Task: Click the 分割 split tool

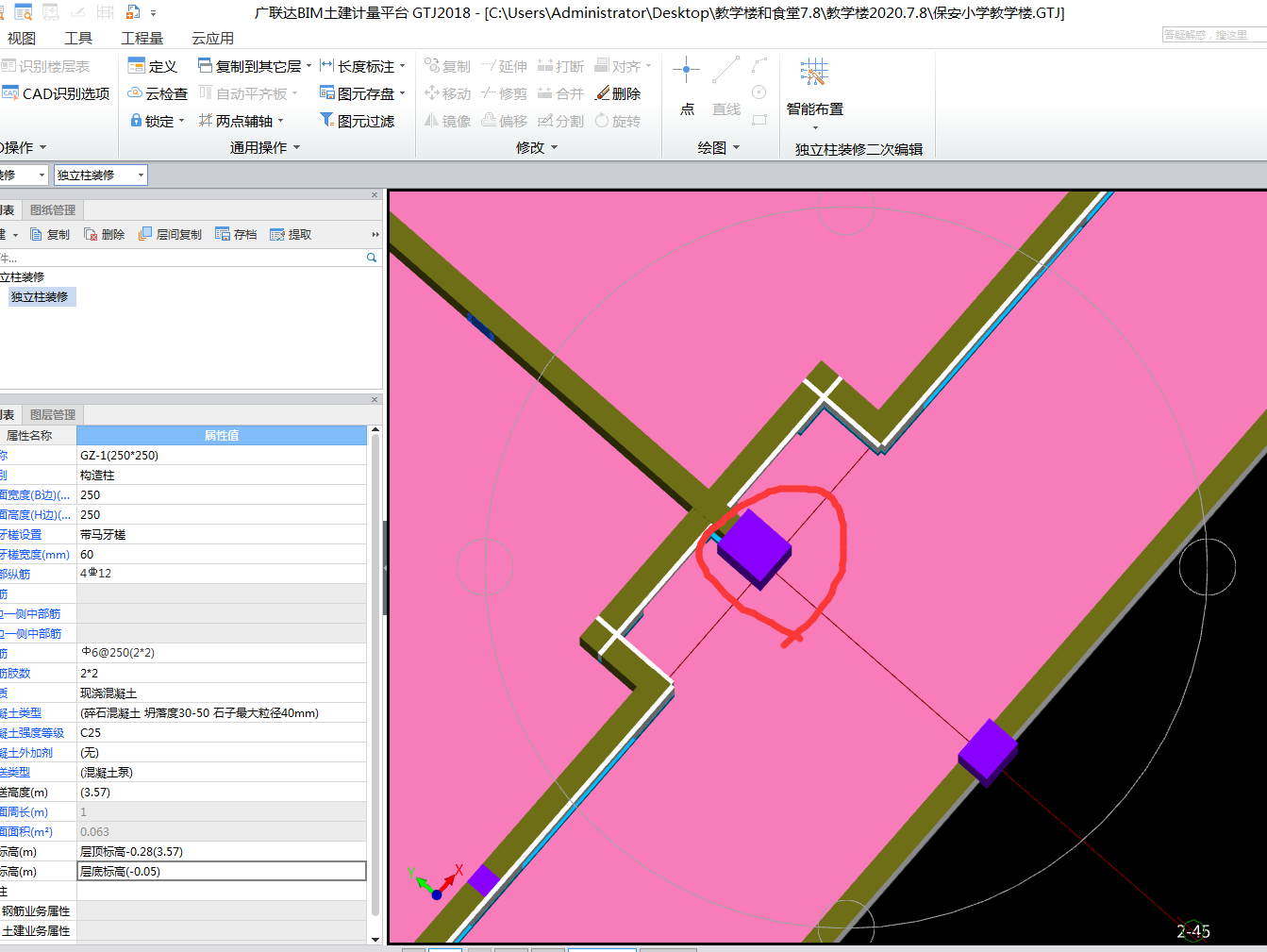Action: 560,121
